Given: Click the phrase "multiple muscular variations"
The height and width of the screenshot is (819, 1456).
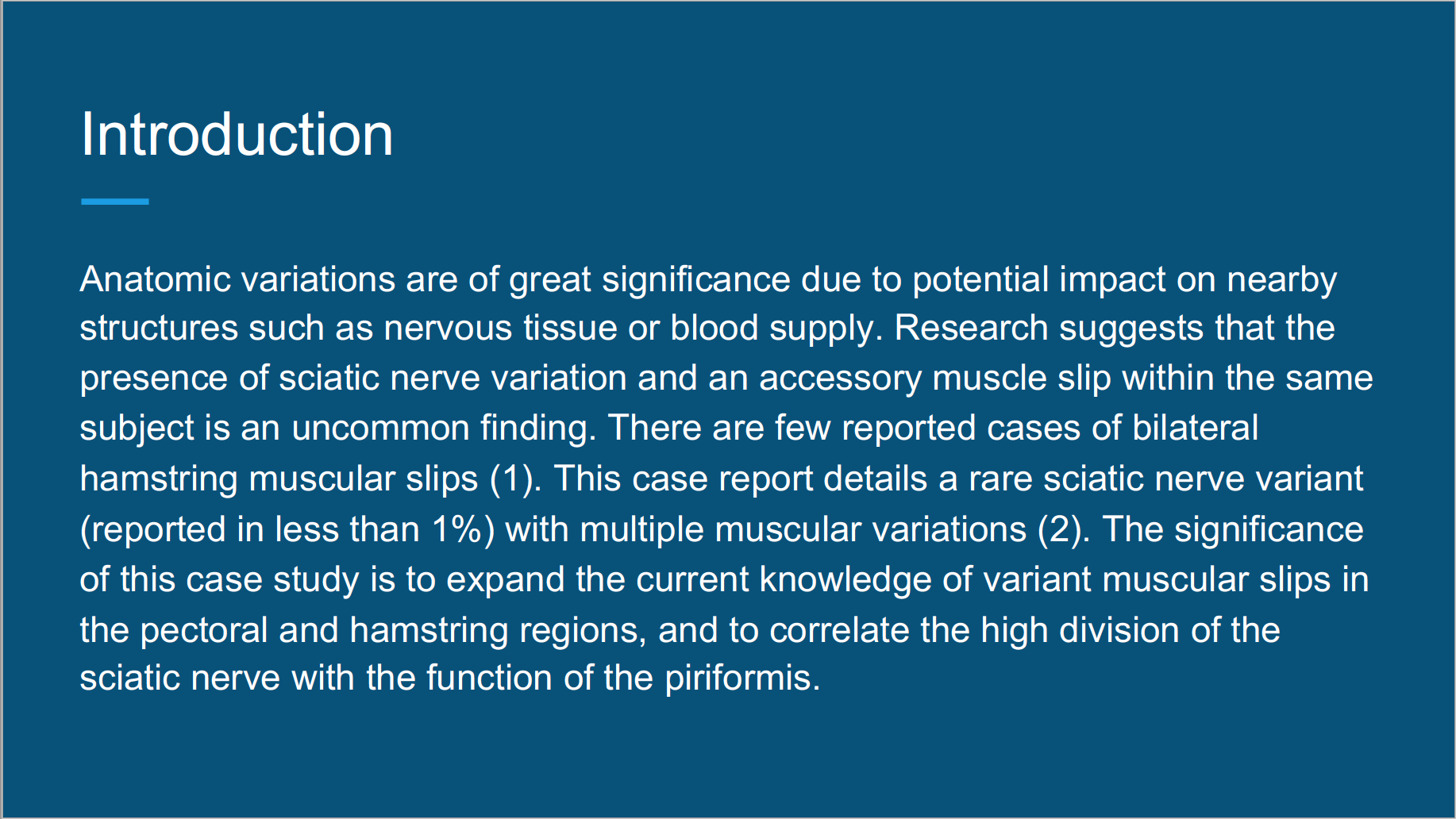Looking at the screenshot, I should coord(803,529).
